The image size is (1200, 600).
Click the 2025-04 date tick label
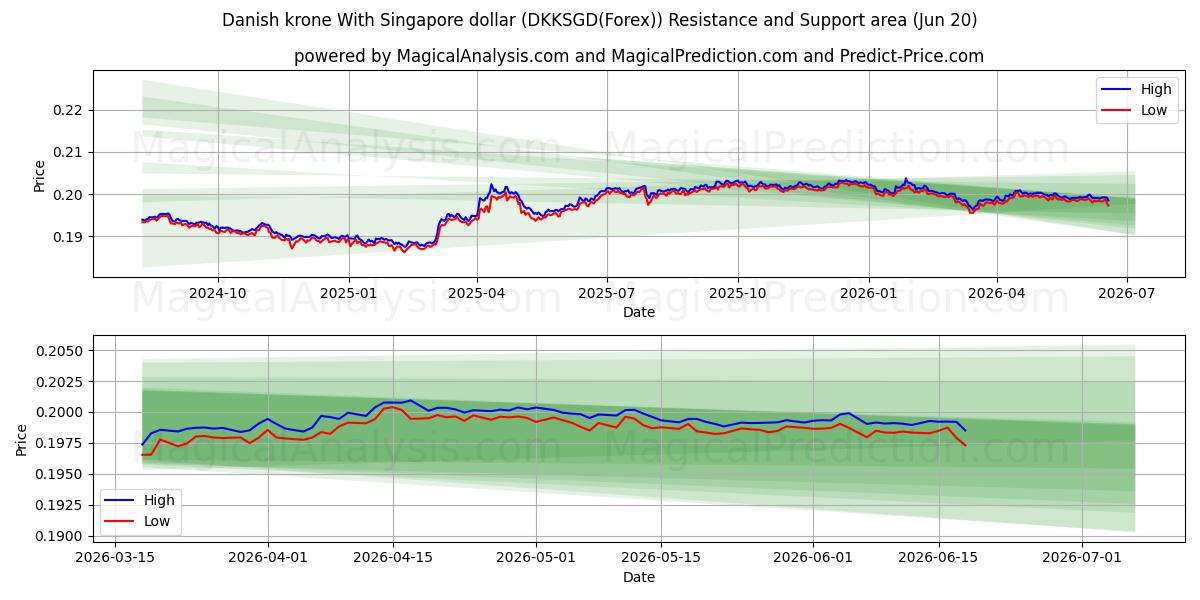(477, 293)
